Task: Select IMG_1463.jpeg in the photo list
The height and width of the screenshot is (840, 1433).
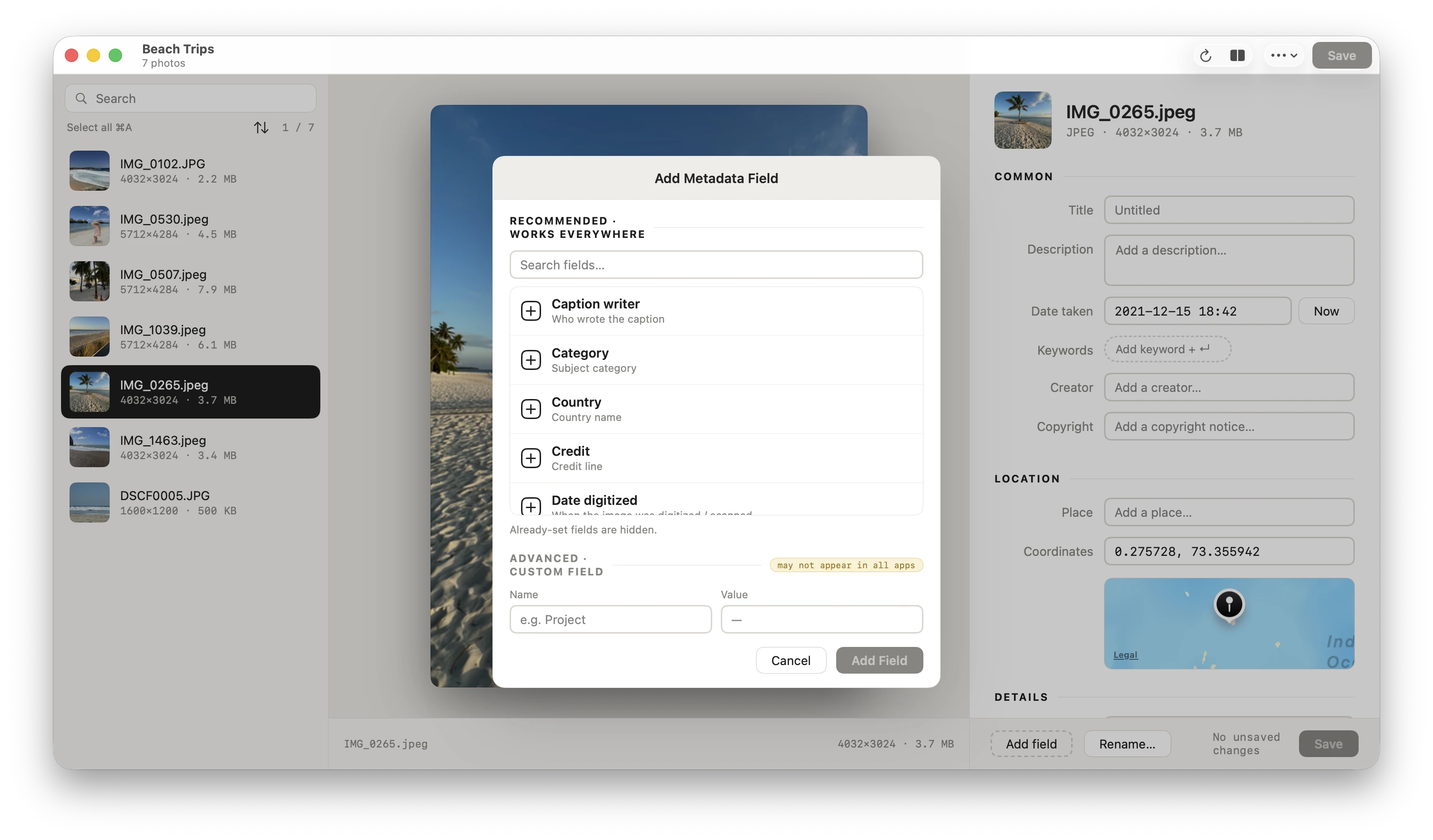Action: pos(191,447)
